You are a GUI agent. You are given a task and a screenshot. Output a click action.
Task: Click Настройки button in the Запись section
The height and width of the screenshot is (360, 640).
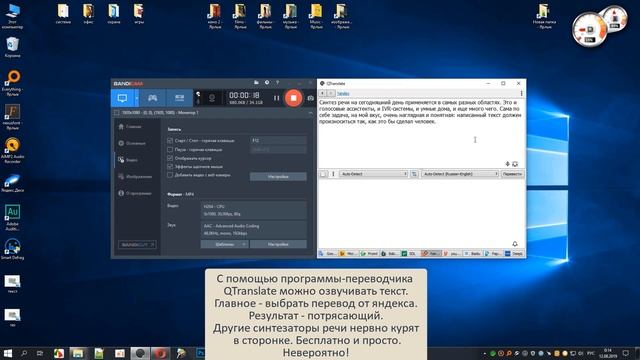click(x=278, y=176)
